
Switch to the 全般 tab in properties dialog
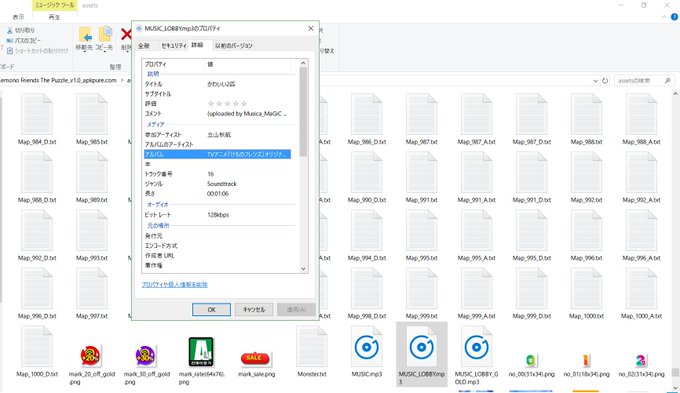[x=144, y=46]
